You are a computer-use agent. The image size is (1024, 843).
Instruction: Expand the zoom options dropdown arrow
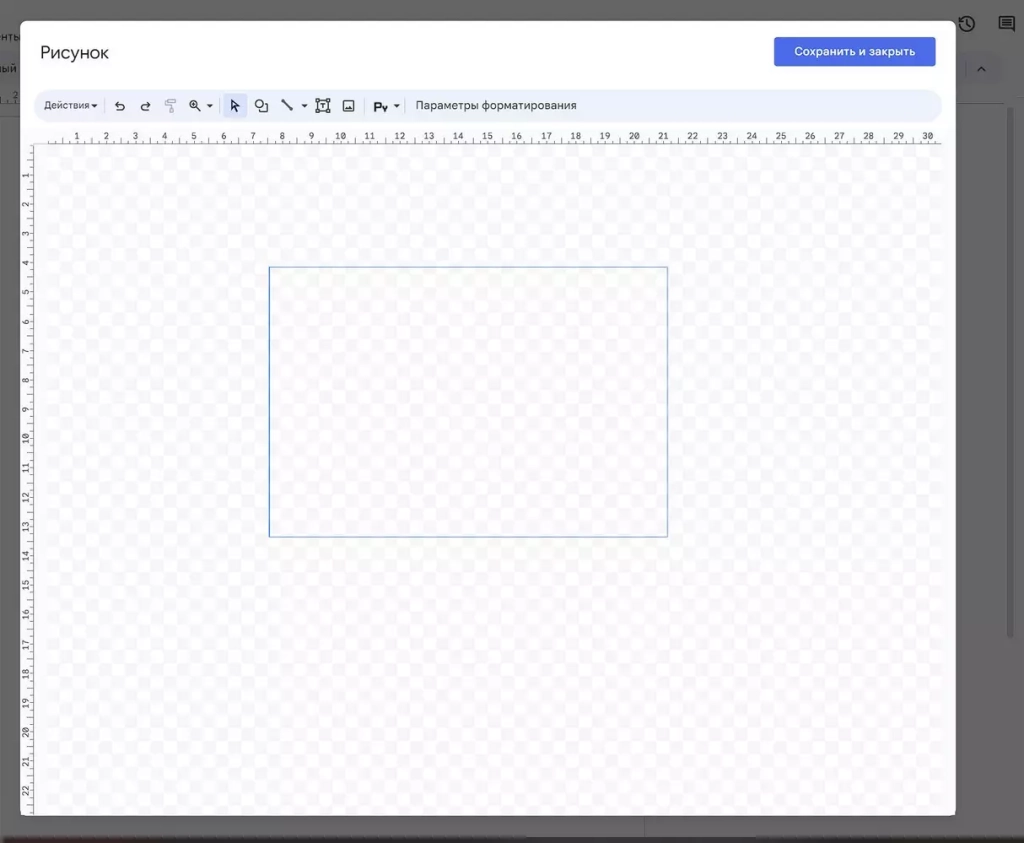pyautogui.click(x=210, y=106)
